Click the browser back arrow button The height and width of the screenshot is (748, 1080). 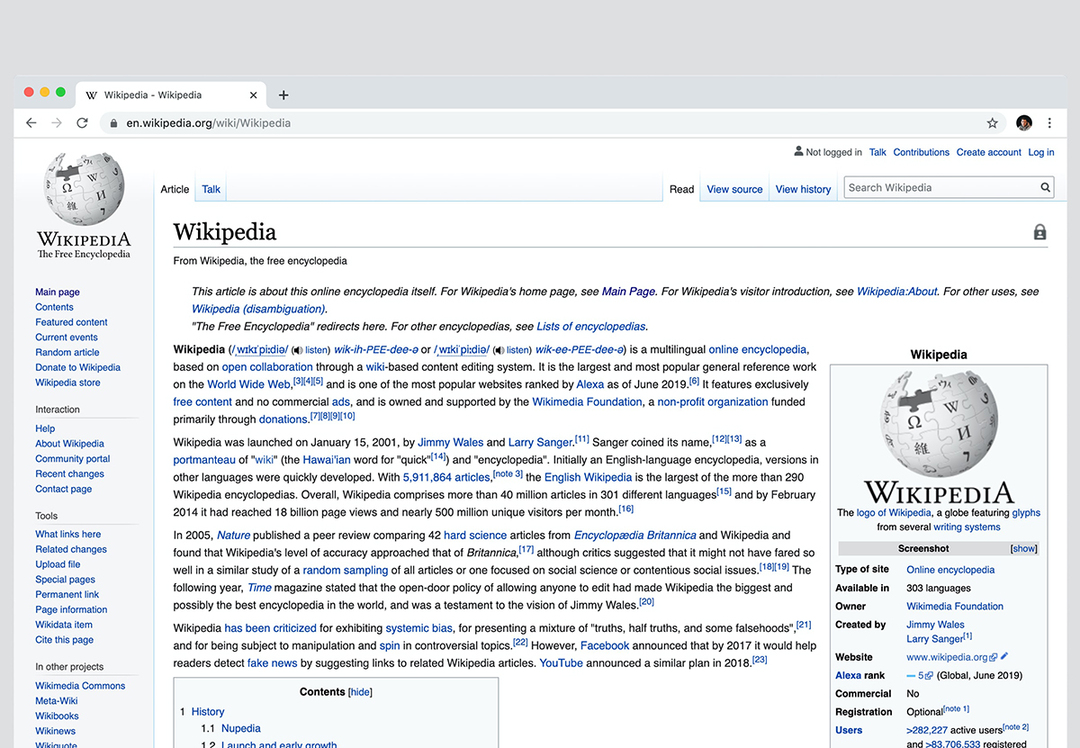pos(31,123)
